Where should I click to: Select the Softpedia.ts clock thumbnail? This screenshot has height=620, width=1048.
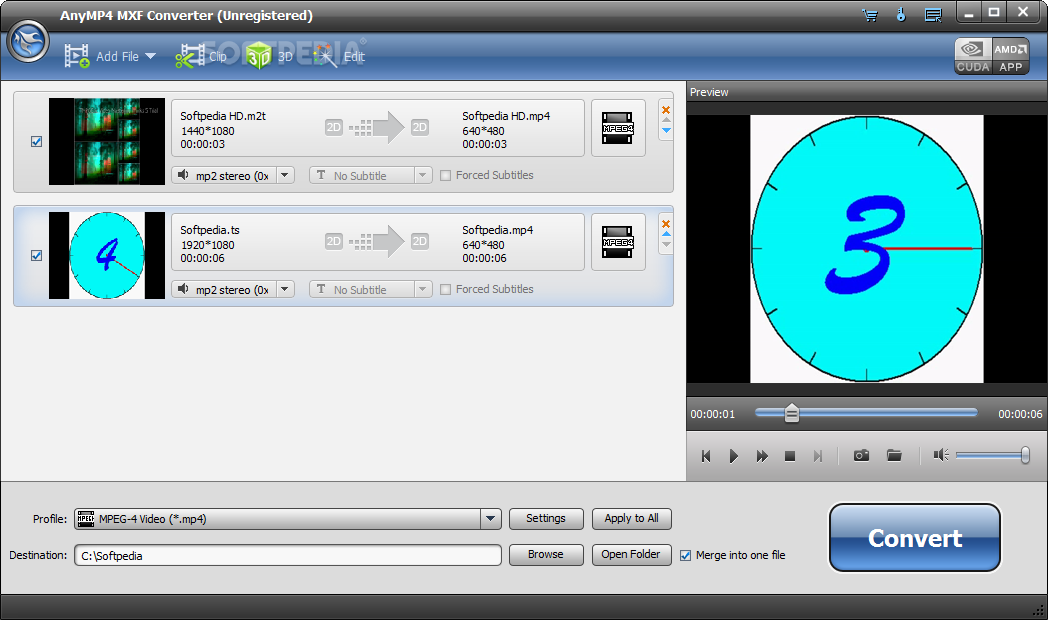[107, 255]
